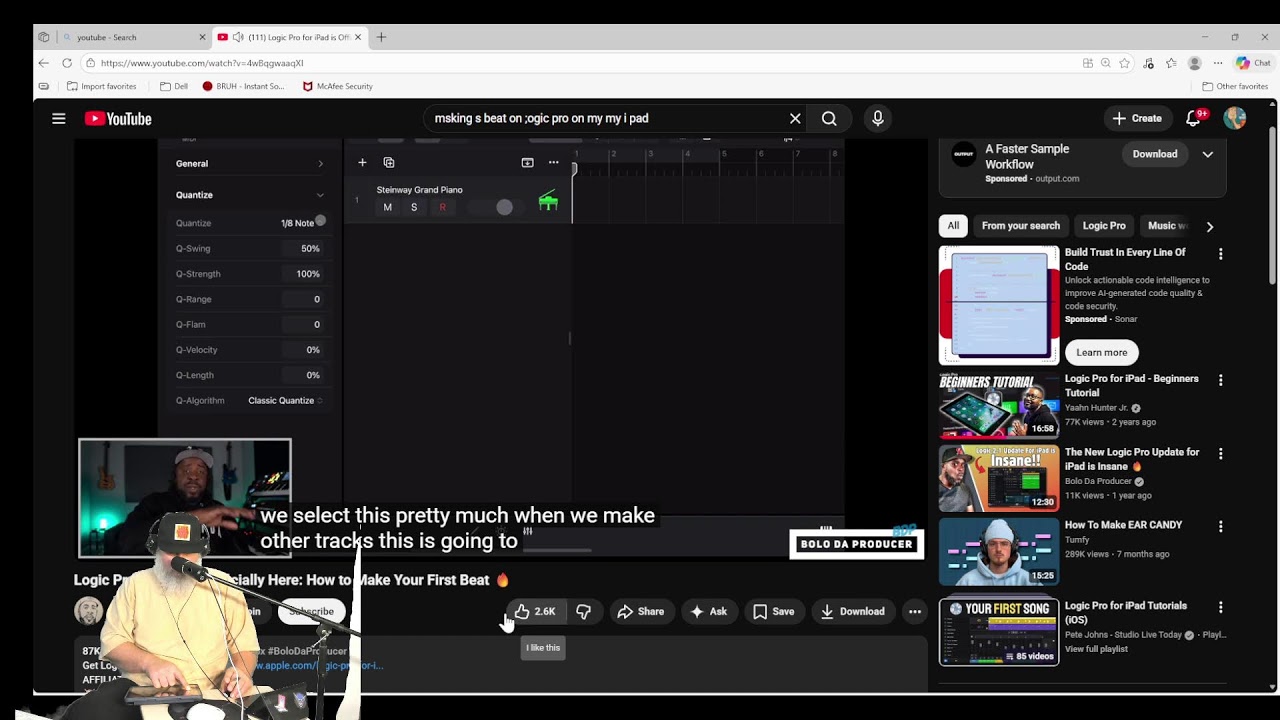Screen dimensions: 1280x720
Task: Open the Edge profile icon
Action: pos(1194,63)
